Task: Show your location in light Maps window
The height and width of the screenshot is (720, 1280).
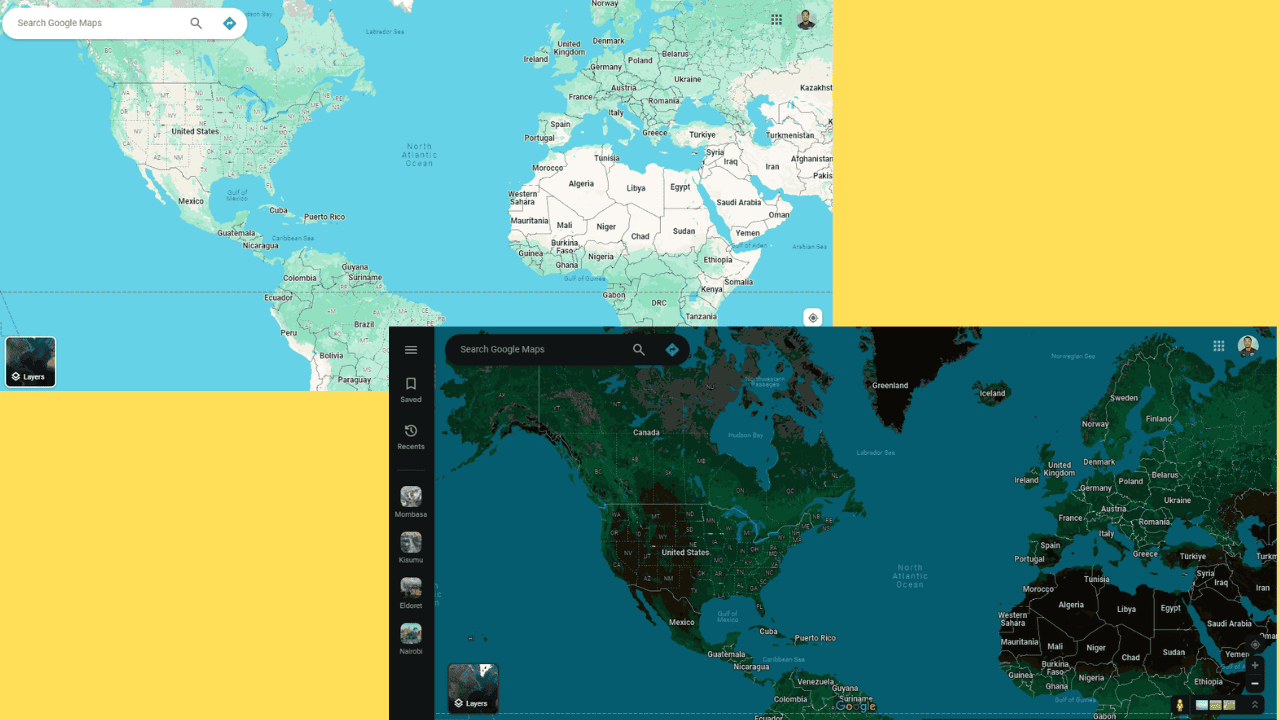Action: pos(813,318)
